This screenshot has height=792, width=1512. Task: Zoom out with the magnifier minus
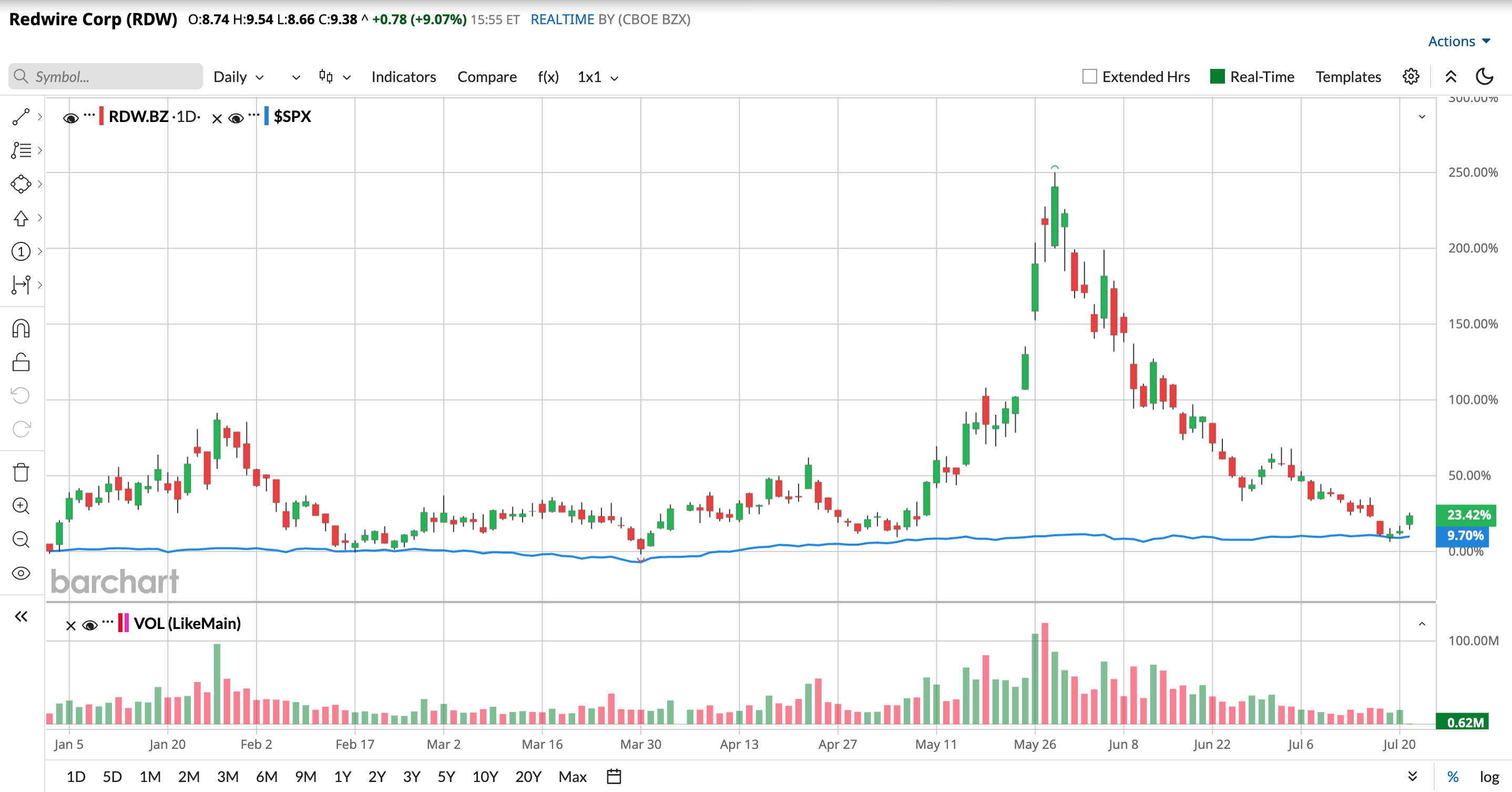click(21, 539)
